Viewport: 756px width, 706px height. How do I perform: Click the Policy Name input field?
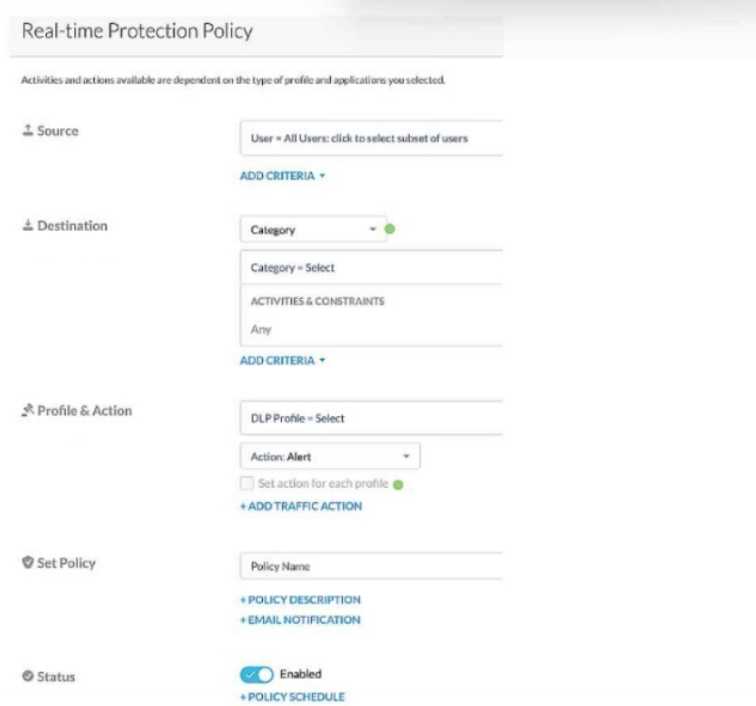[x=370, y=566]
